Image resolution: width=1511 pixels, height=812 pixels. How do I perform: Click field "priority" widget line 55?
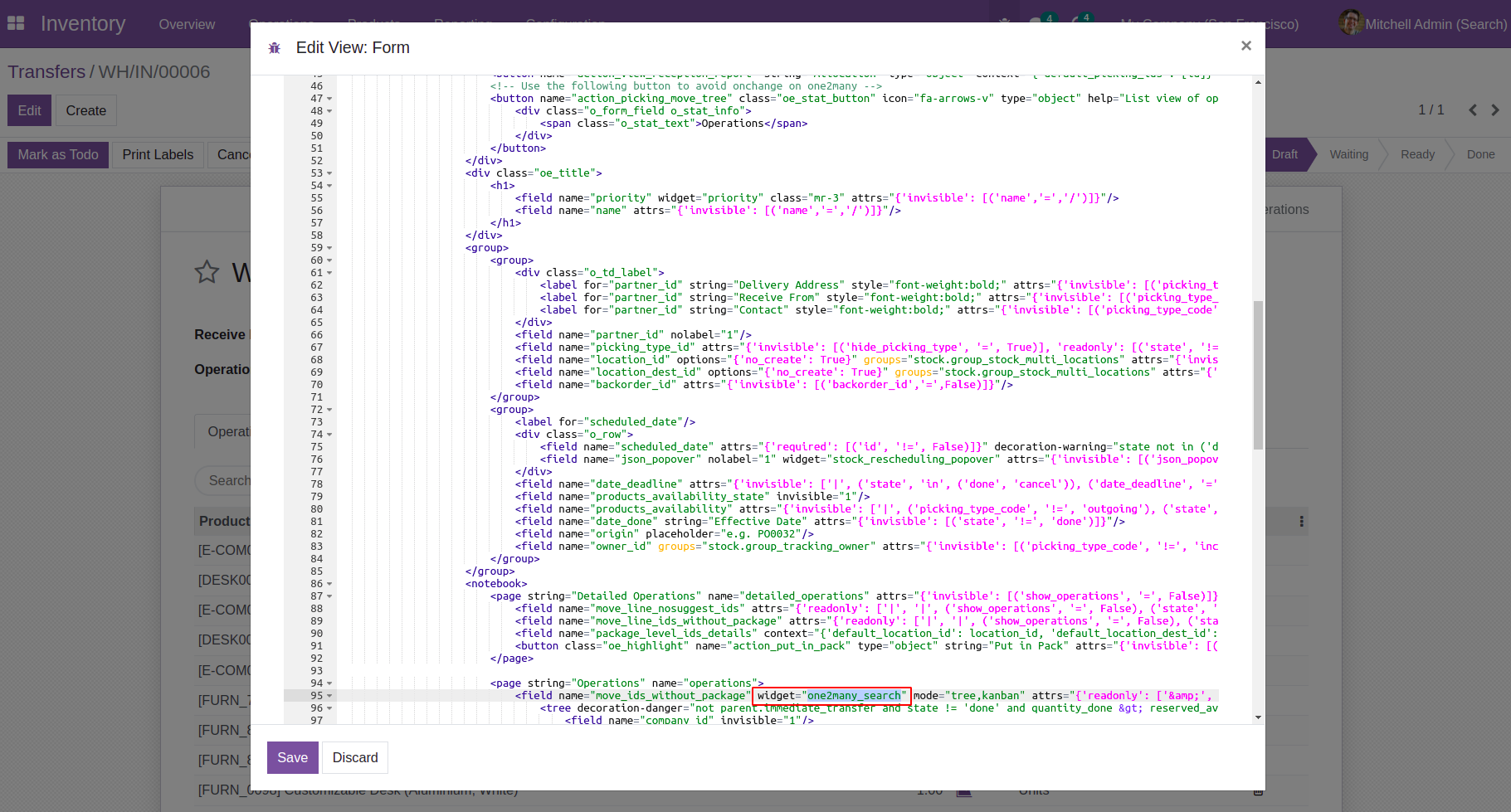(816, 198)
